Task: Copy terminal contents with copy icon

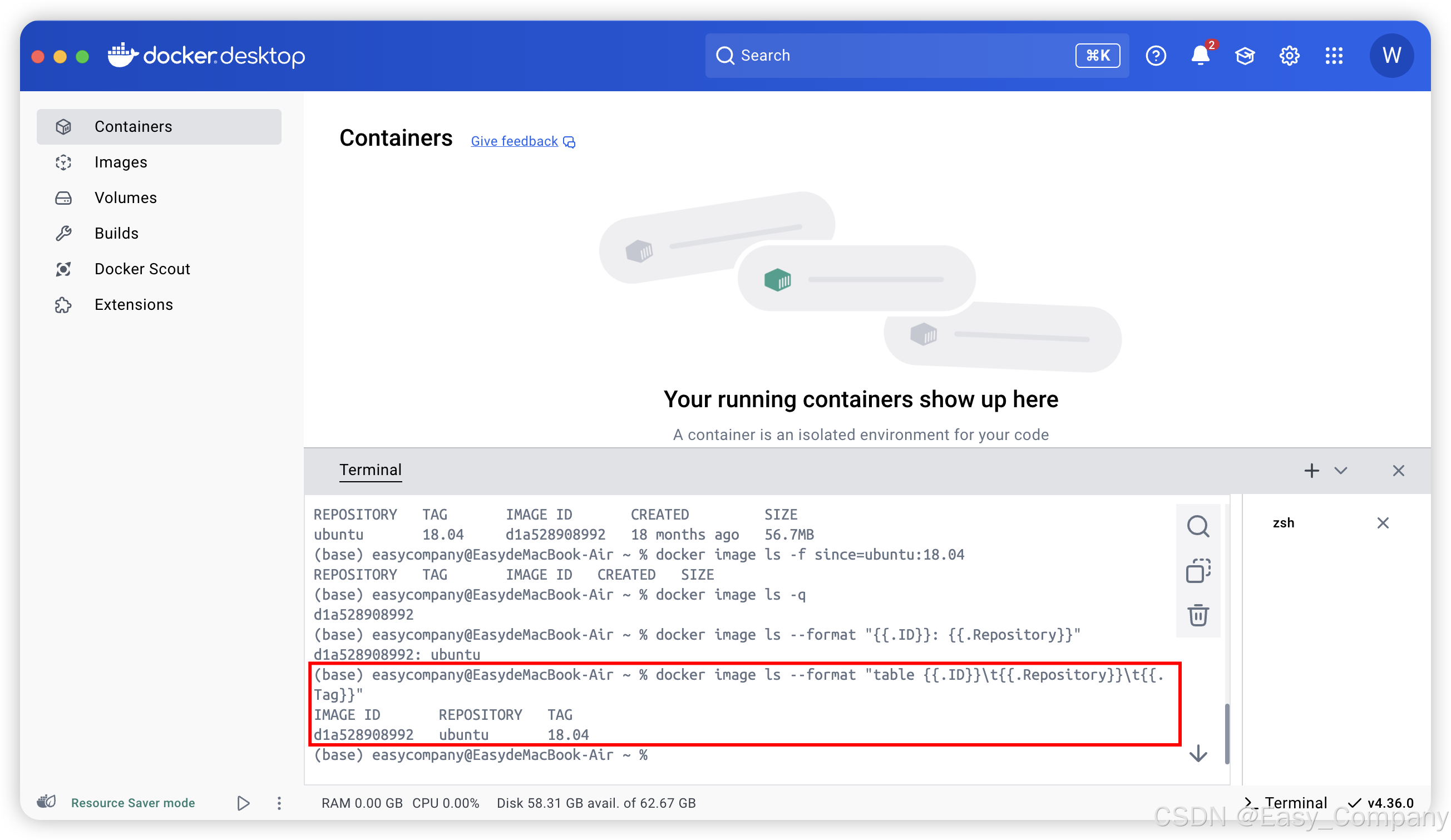Action: (1198, 571)
